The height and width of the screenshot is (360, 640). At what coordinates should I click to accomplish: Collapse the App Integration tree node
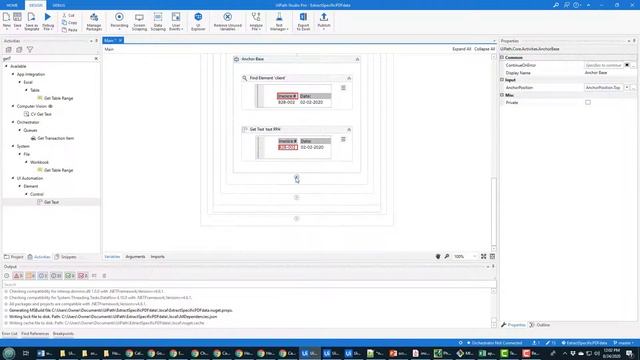[x=13, y=74]
